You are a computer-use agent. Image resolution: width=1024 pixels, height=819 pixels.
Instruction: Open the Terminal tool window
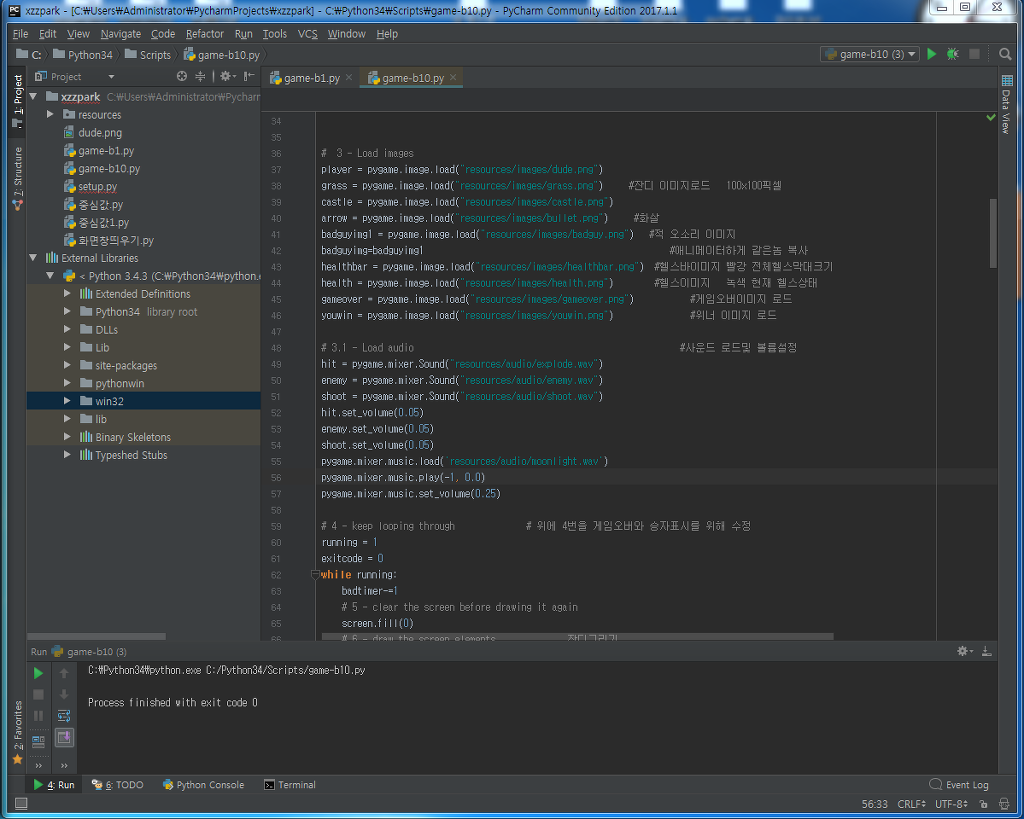pos(290,785)
